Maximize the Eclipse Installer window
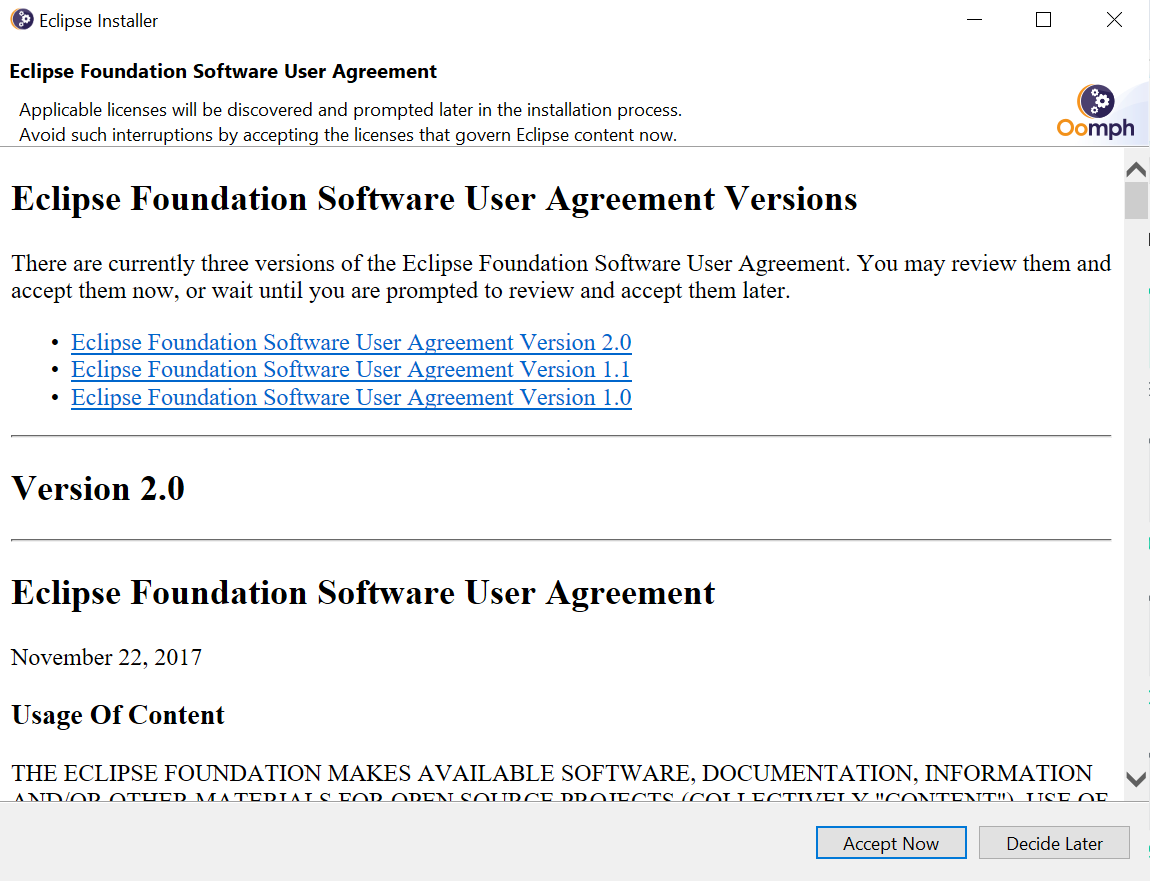The image size is (1150, 881). pyautogui.click(x=1043, y=20)
